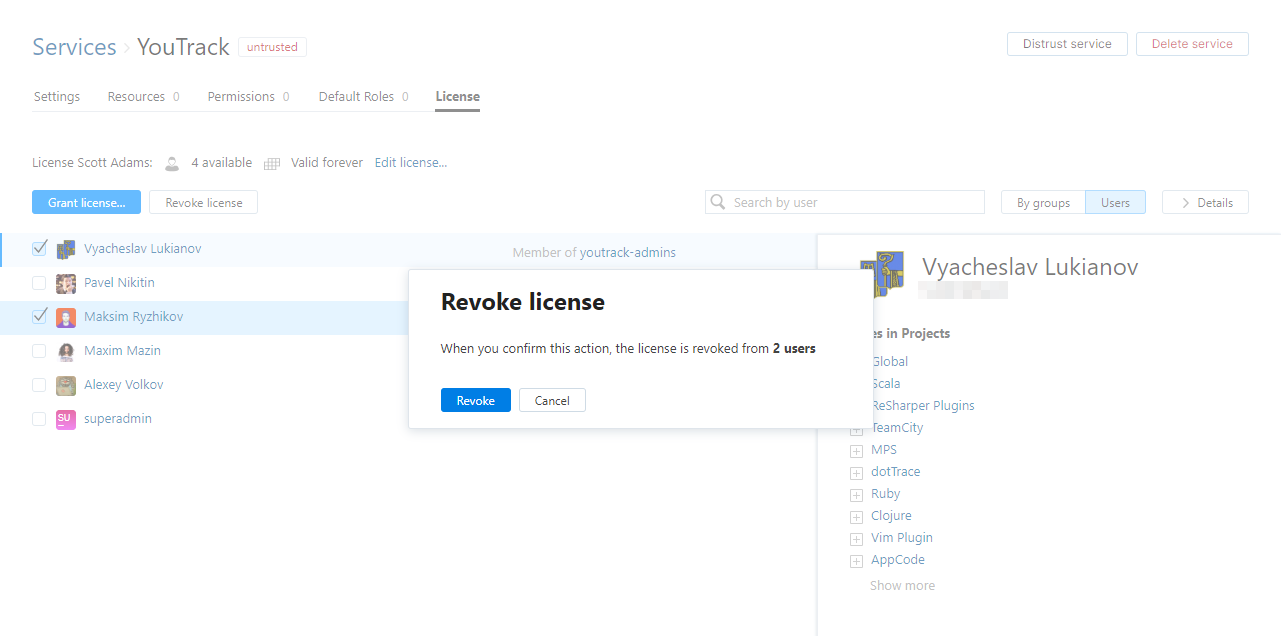The image size is (1281, 636).
Task: Click the untrusted status badge
Action: pos(272,47)
